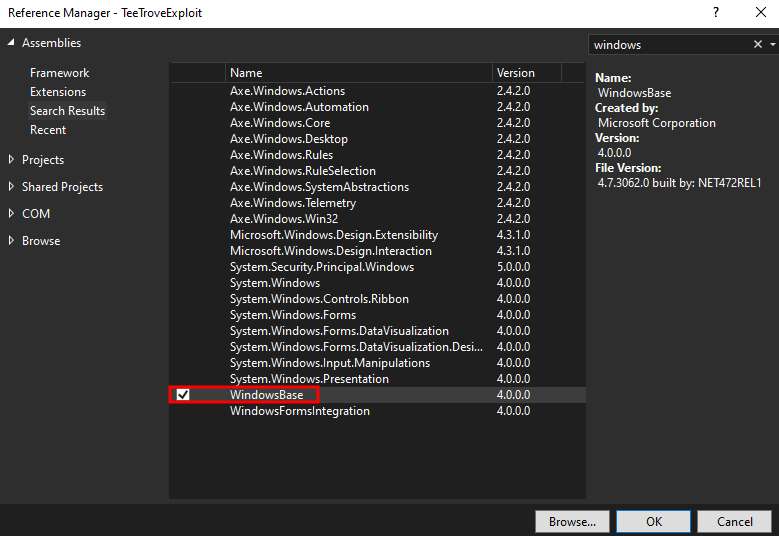The width and height of the screenshot is (779, 536).
Task: Click the Browse... button
Action: pos(572,522)
